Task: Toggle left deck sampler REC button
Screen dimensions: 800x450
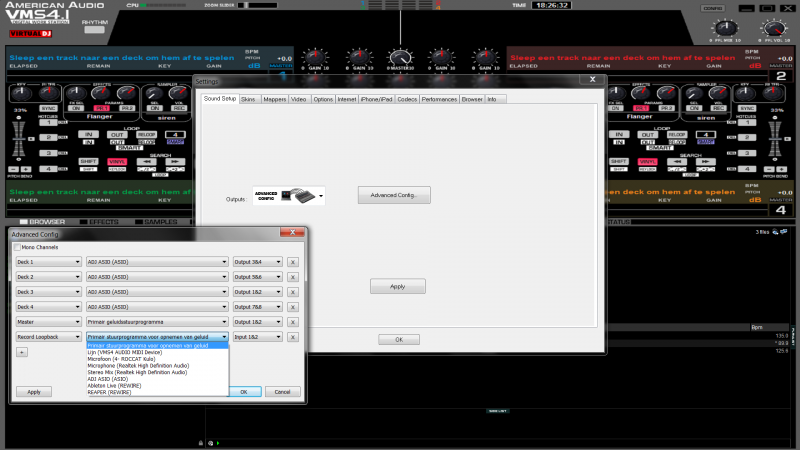Action: point(179,108)
